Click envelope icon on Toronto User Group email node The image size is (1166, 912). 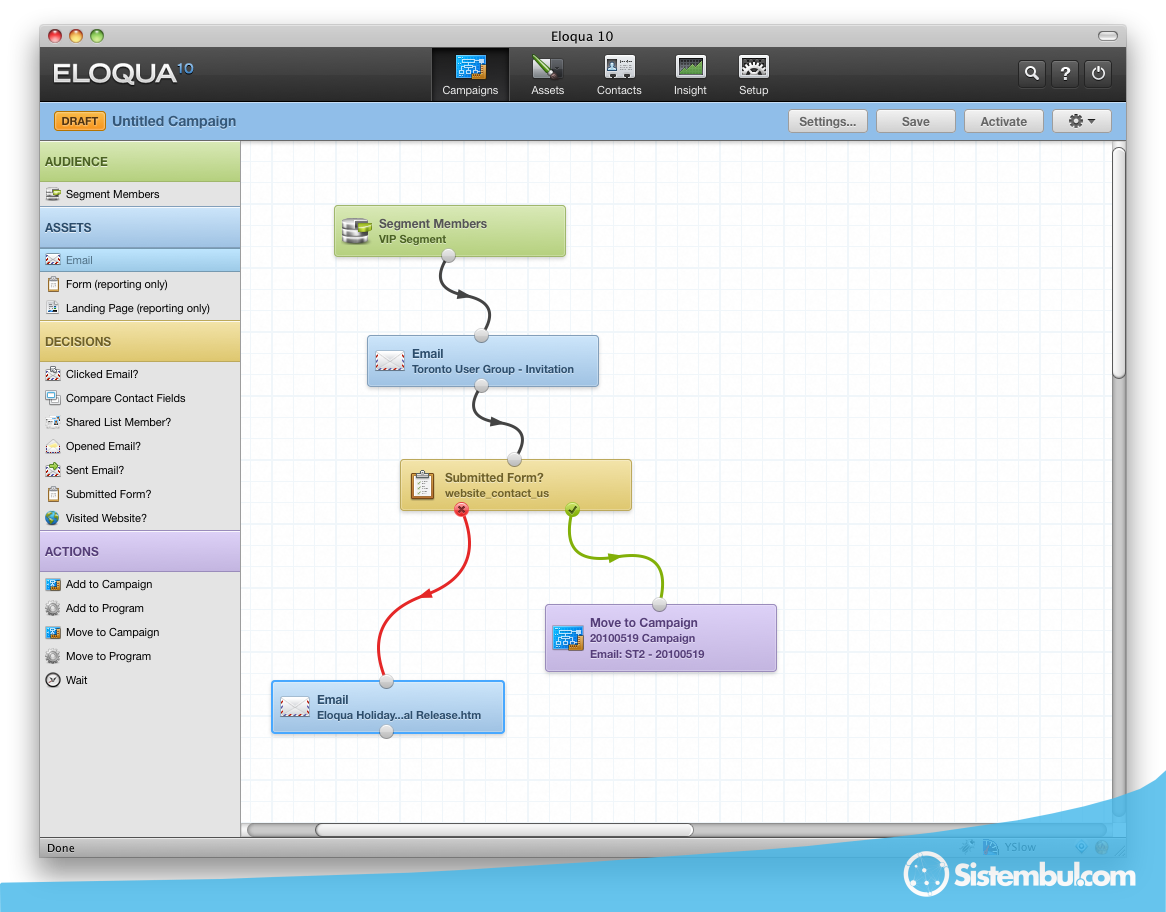[x=390, y=361]
